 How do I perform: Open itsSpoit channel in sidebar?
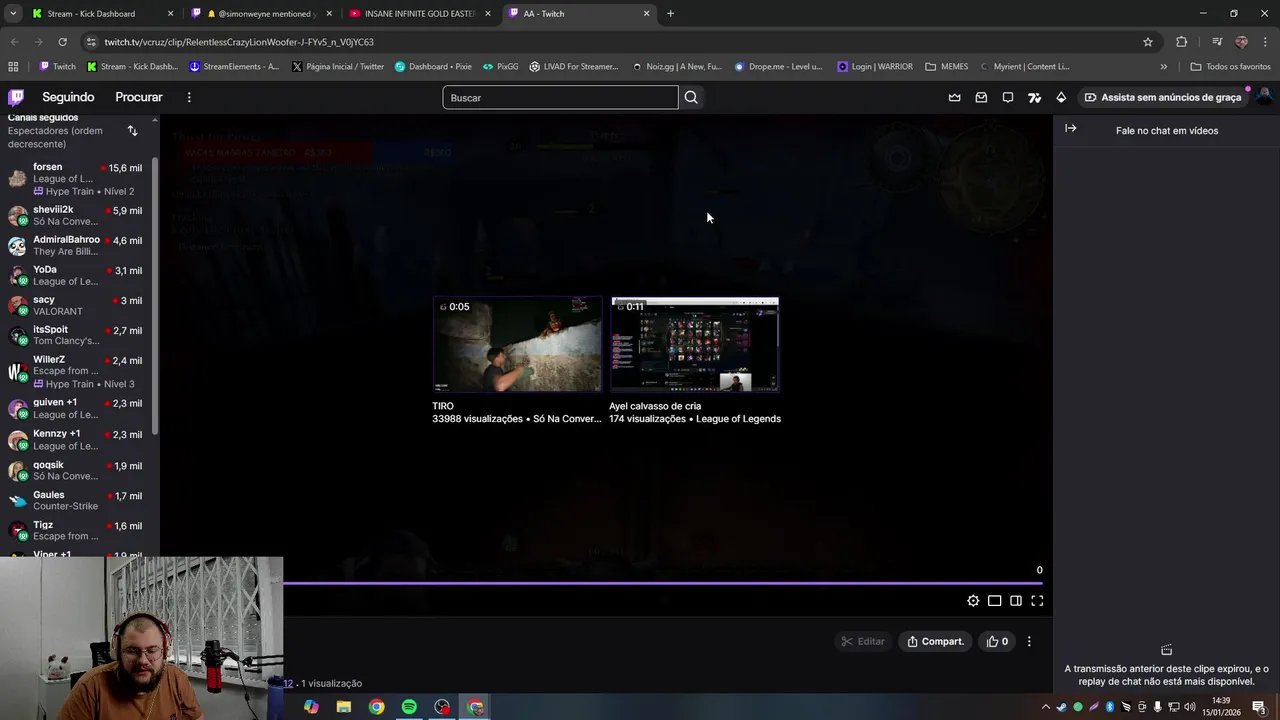[80, 335]
